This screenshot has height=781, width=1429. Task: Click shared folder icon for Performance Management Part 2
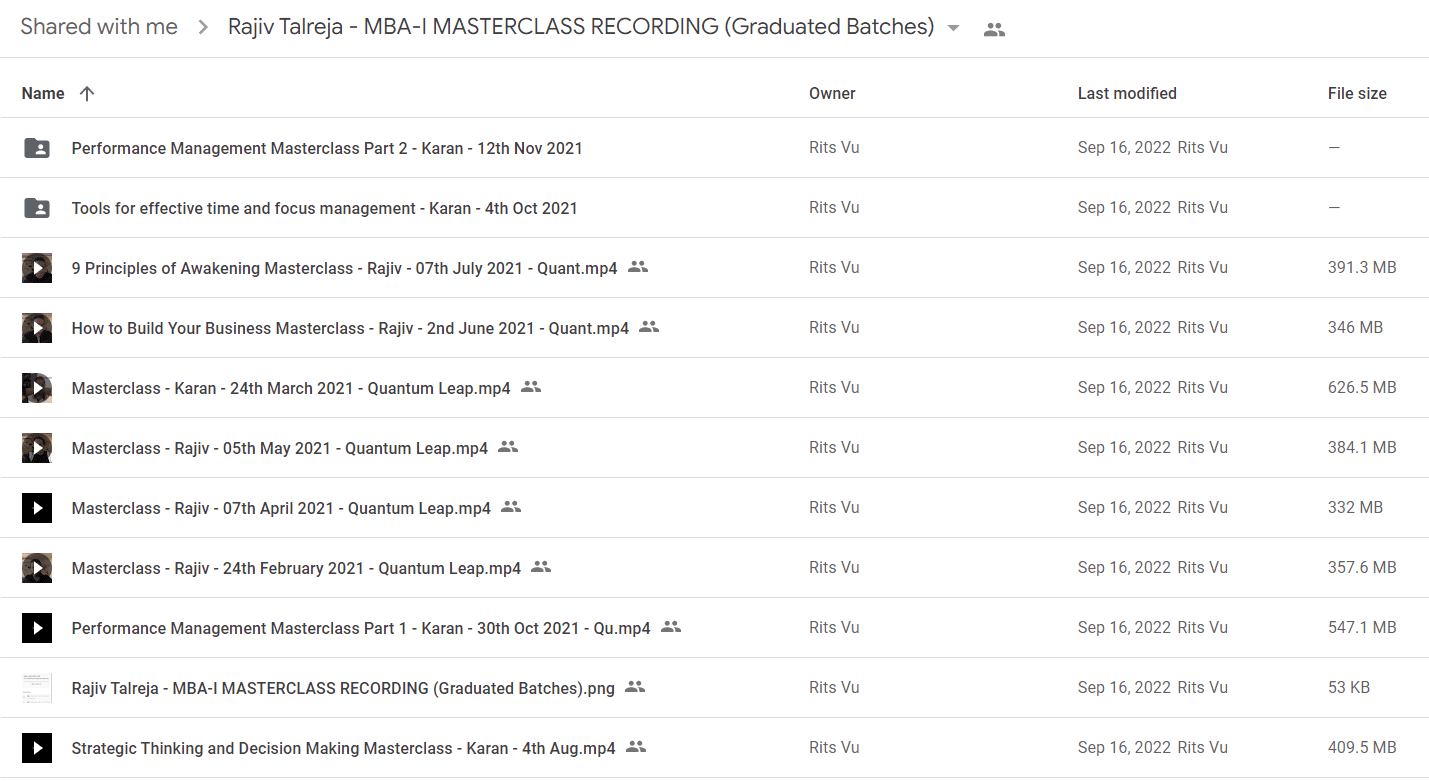36,148
